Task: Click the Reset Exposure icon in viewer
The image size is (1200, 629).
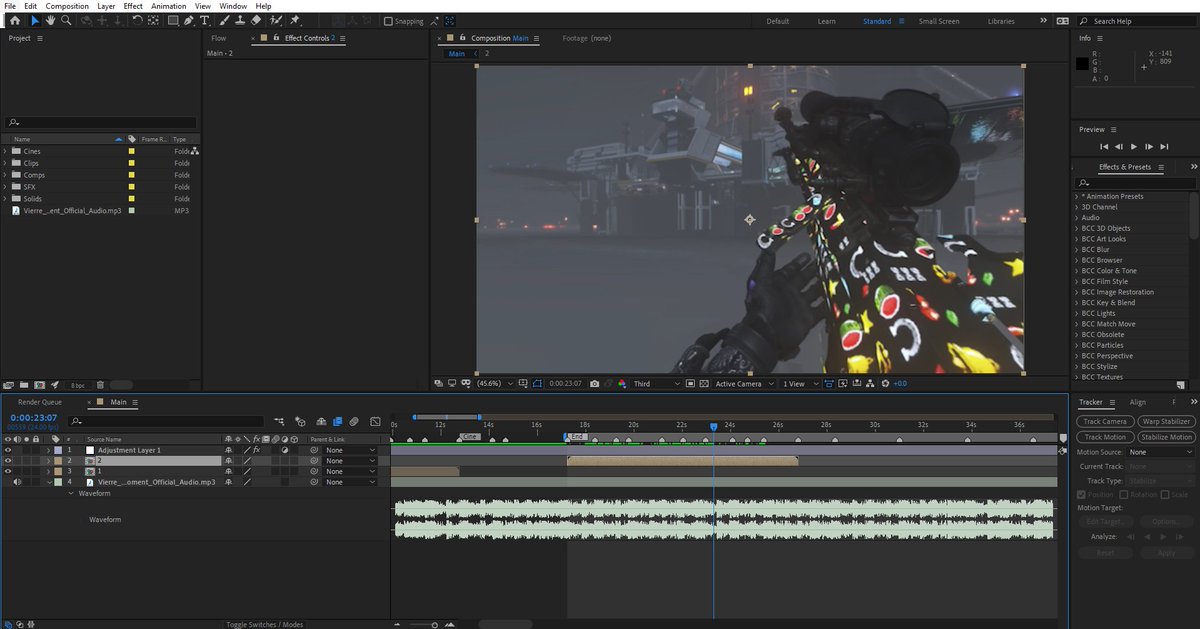Action: tap(885, 383)
